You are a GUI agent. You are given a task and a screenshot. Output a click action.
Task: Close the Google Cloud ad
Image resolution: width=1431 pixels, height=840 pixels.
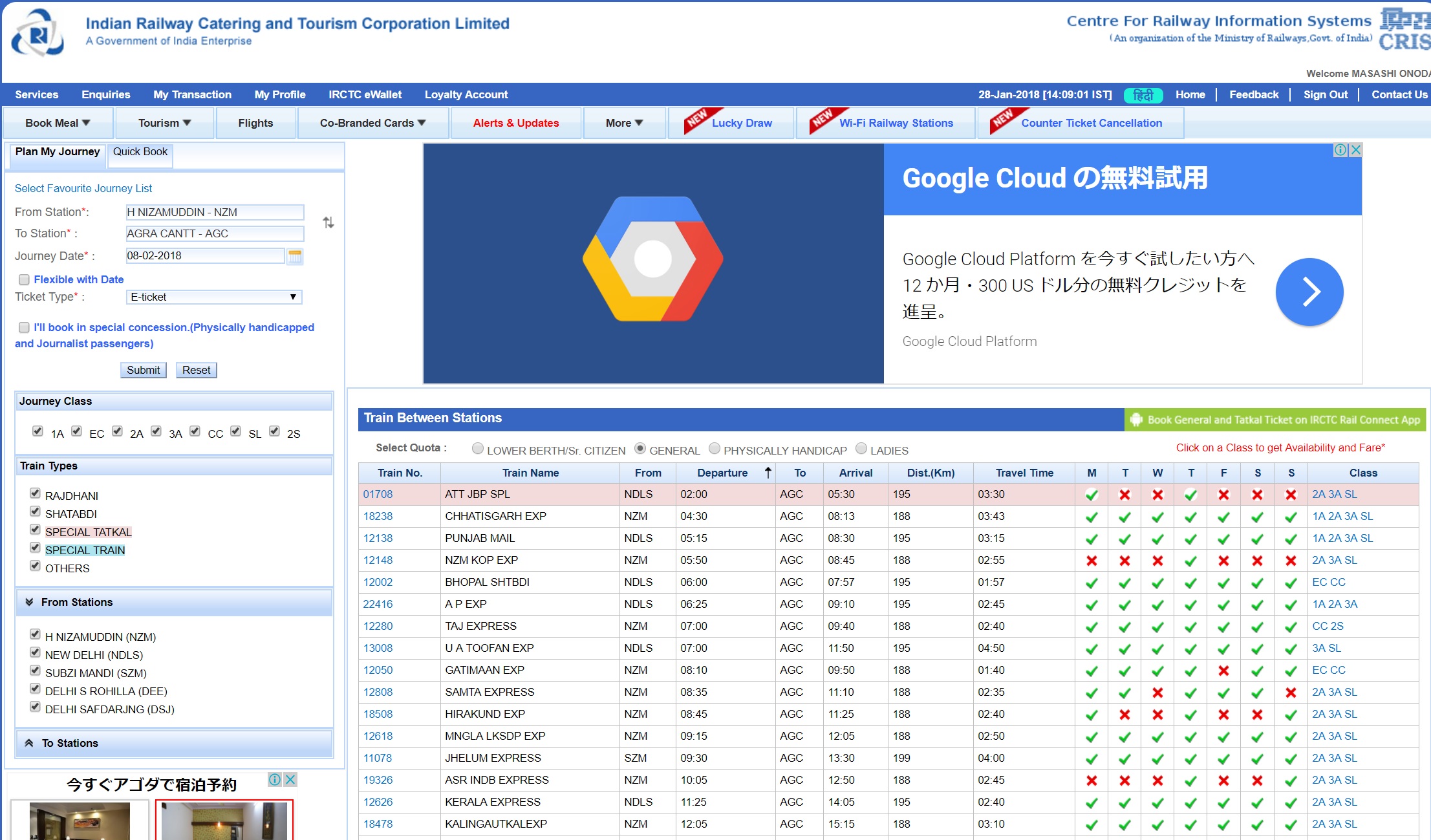pos(1356,150)
